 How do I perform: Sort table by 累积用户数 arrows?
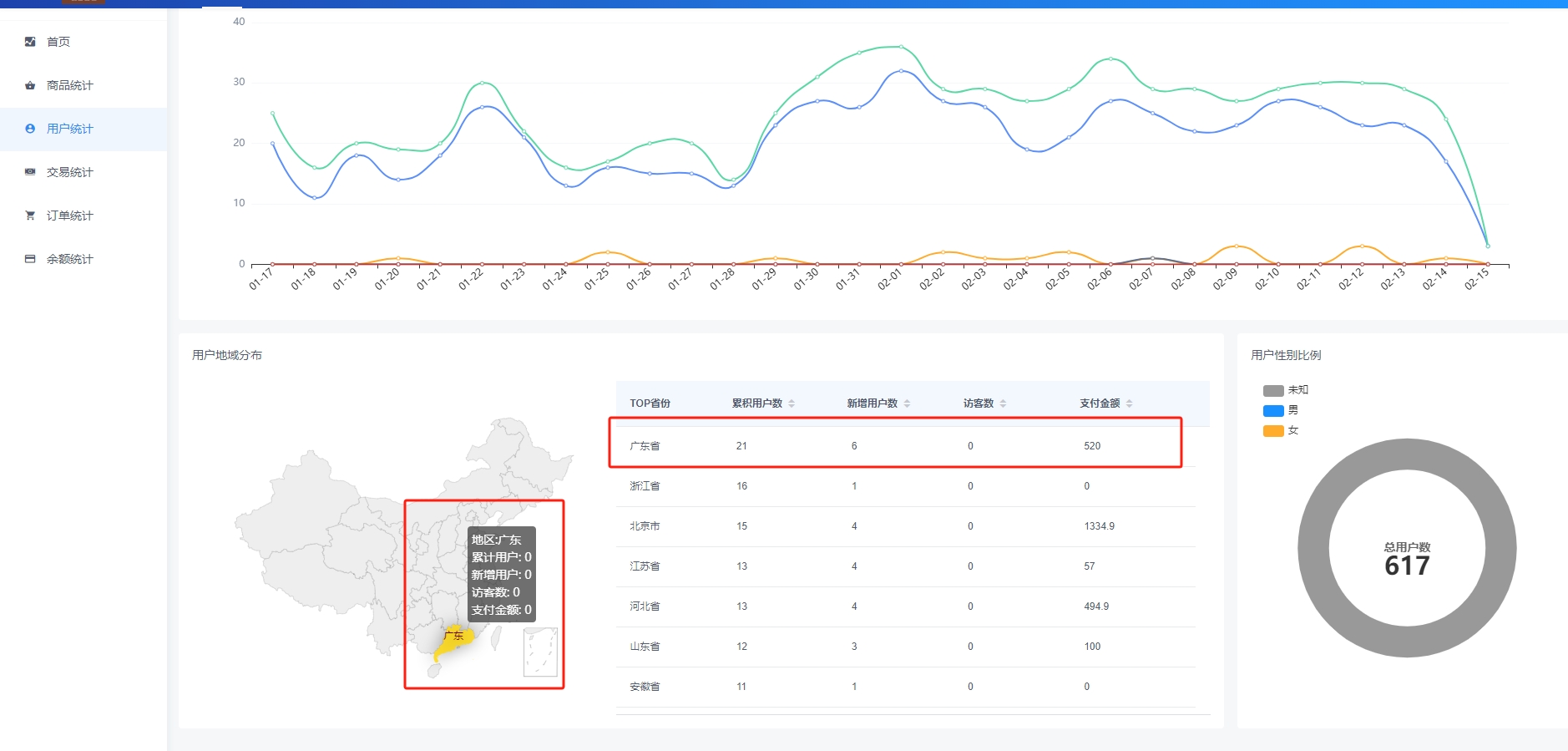[792, 403]
